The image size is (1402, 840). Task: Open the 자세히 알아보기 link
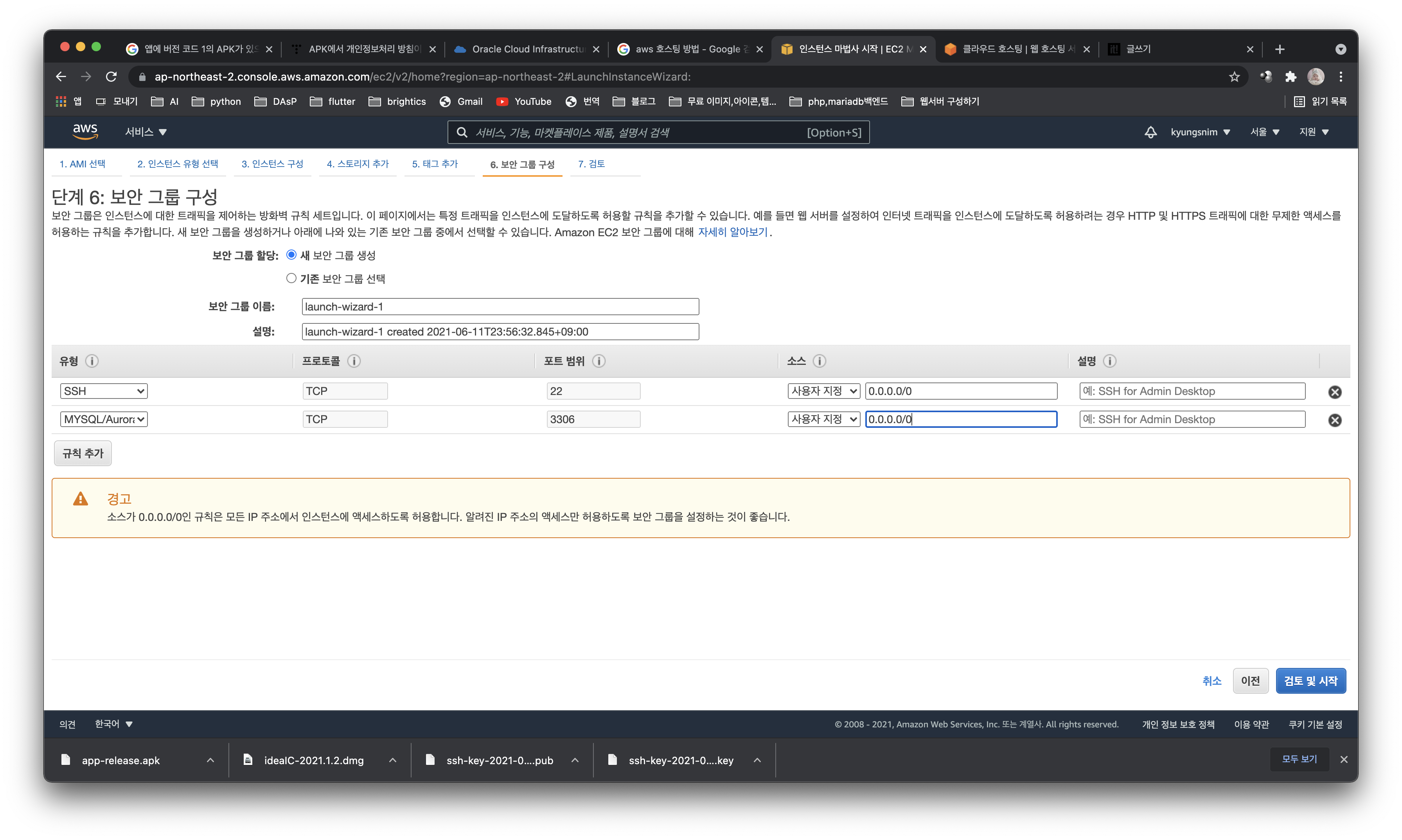click(732, 232)
